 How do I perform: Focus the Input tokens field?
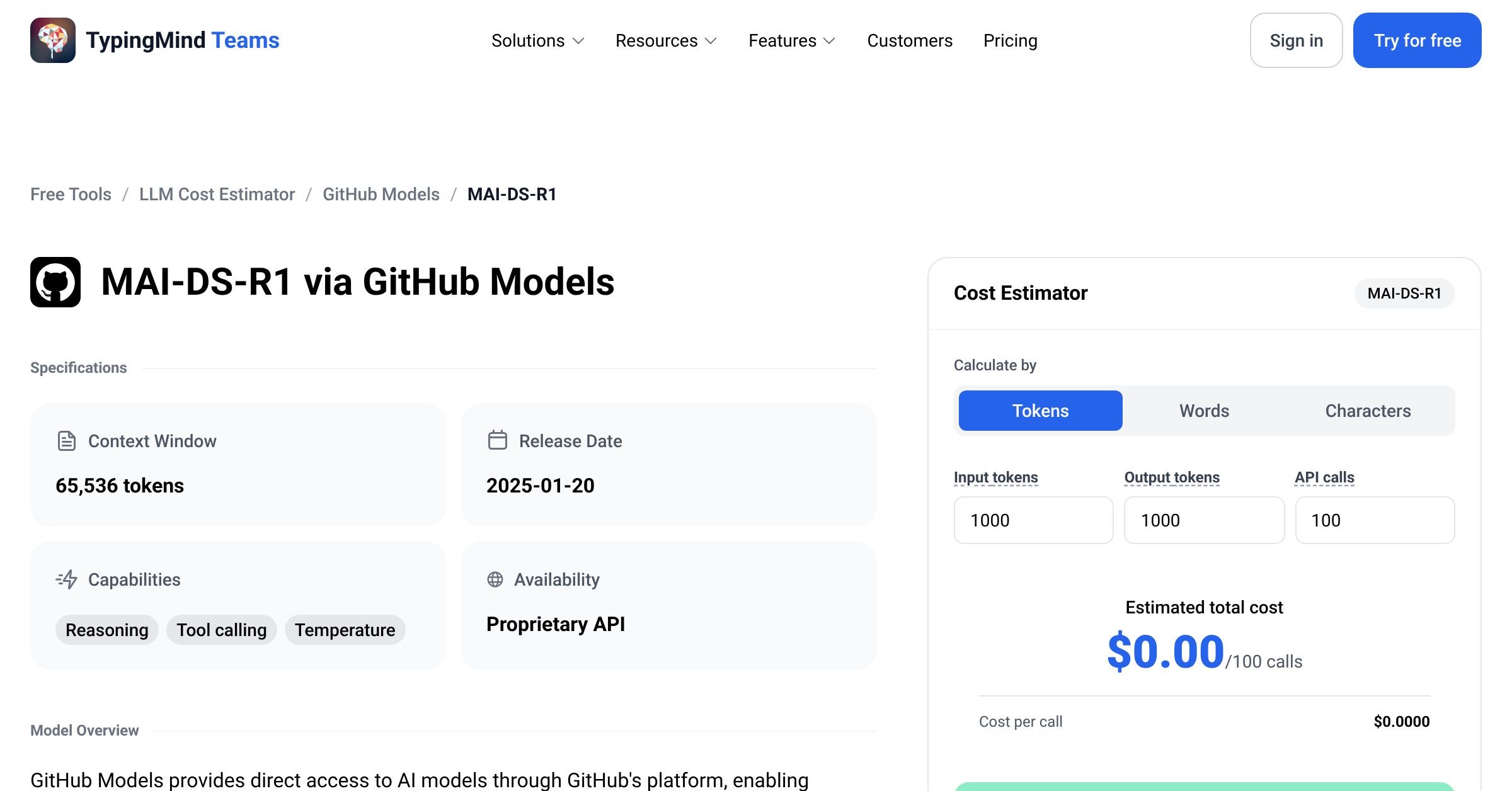coord(1034,520)
